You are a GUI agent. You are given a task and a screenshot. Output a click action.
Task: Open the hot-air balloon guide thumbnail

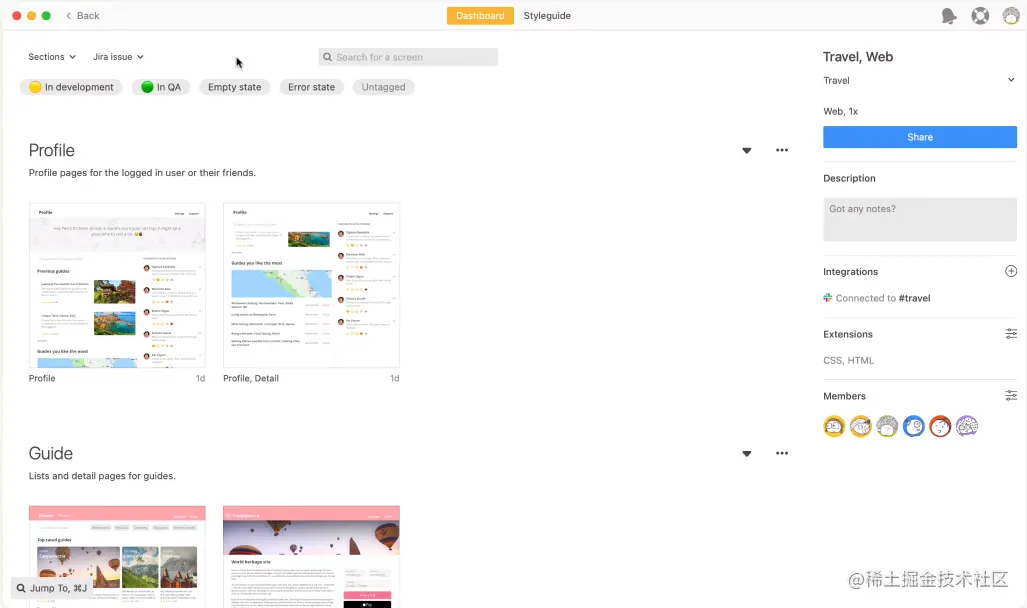(311, 556)
